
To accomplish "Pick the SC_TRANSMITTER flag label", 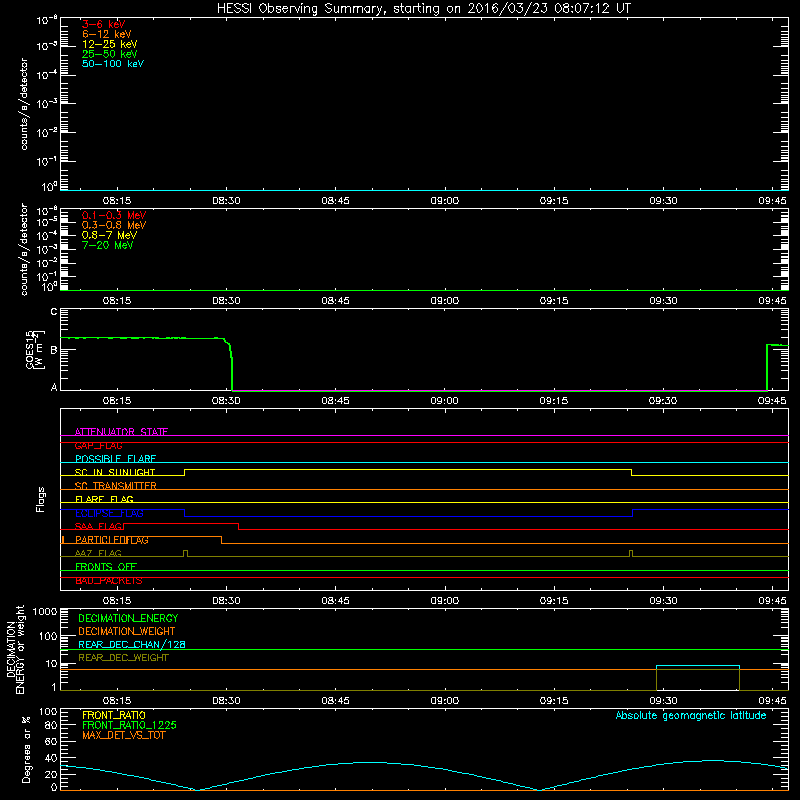I will (x=115, y=486).
